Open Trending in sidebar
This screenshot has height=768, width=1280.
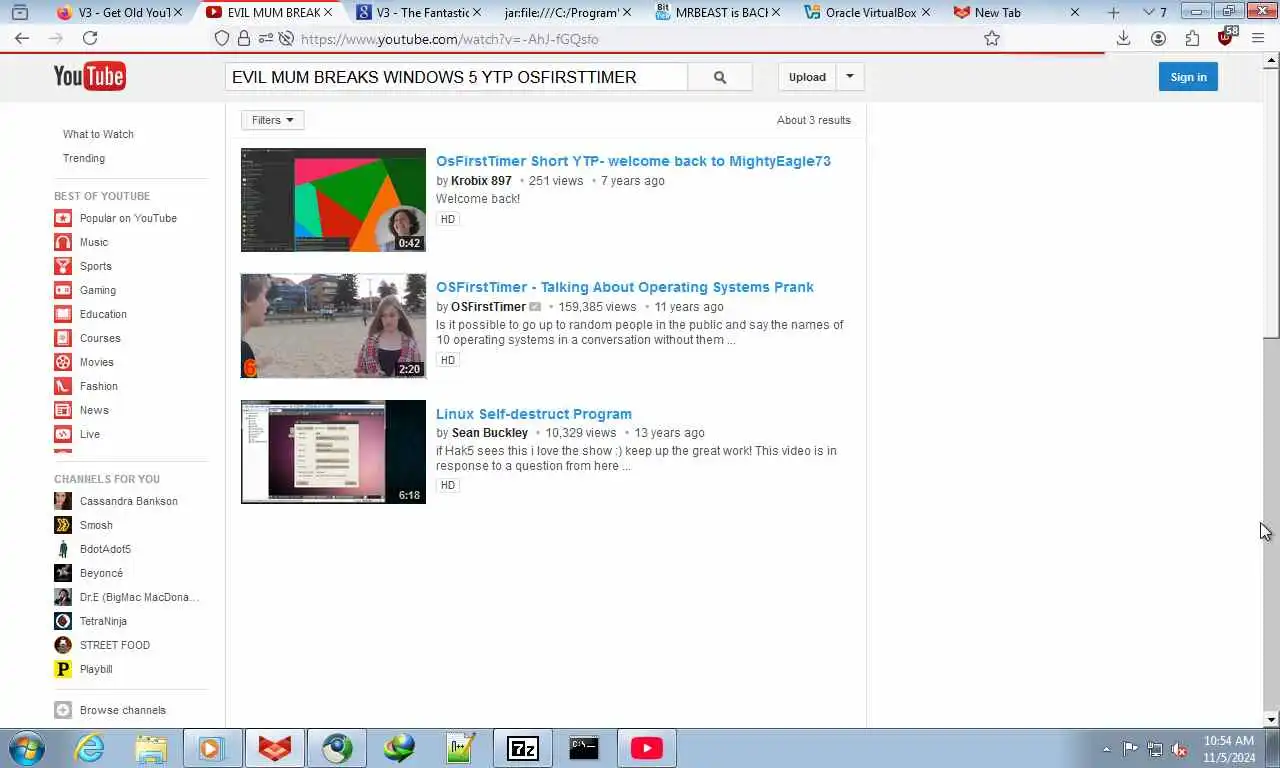click(84, 158)
